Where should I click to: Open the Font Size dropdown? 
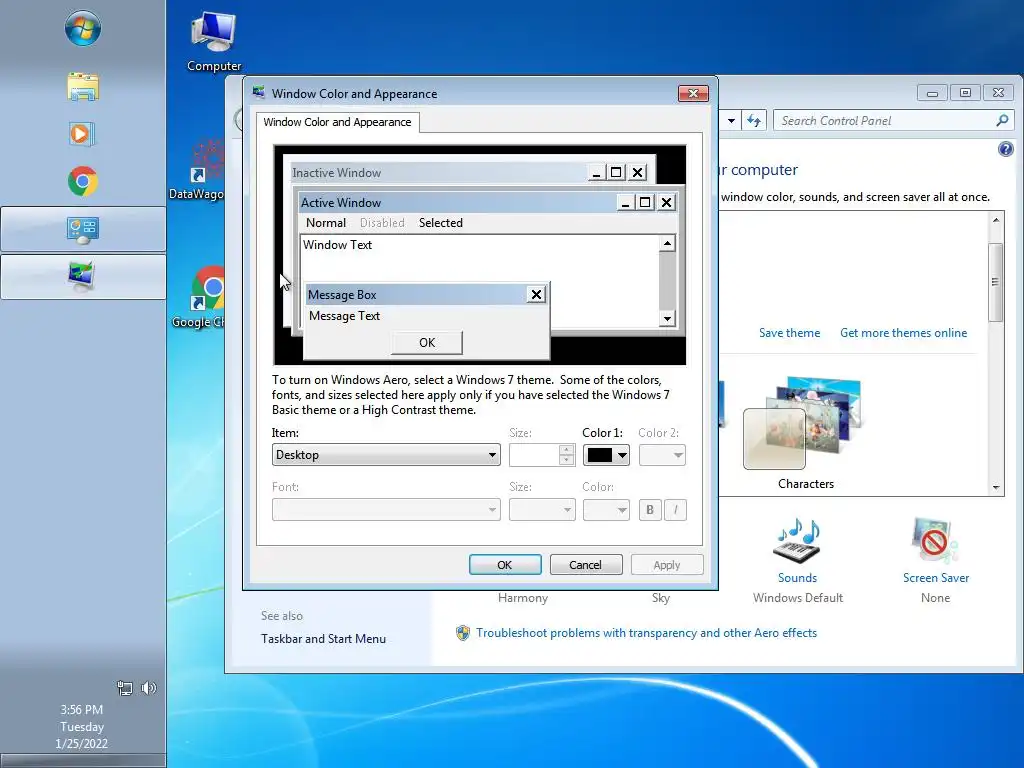point(542,509)
